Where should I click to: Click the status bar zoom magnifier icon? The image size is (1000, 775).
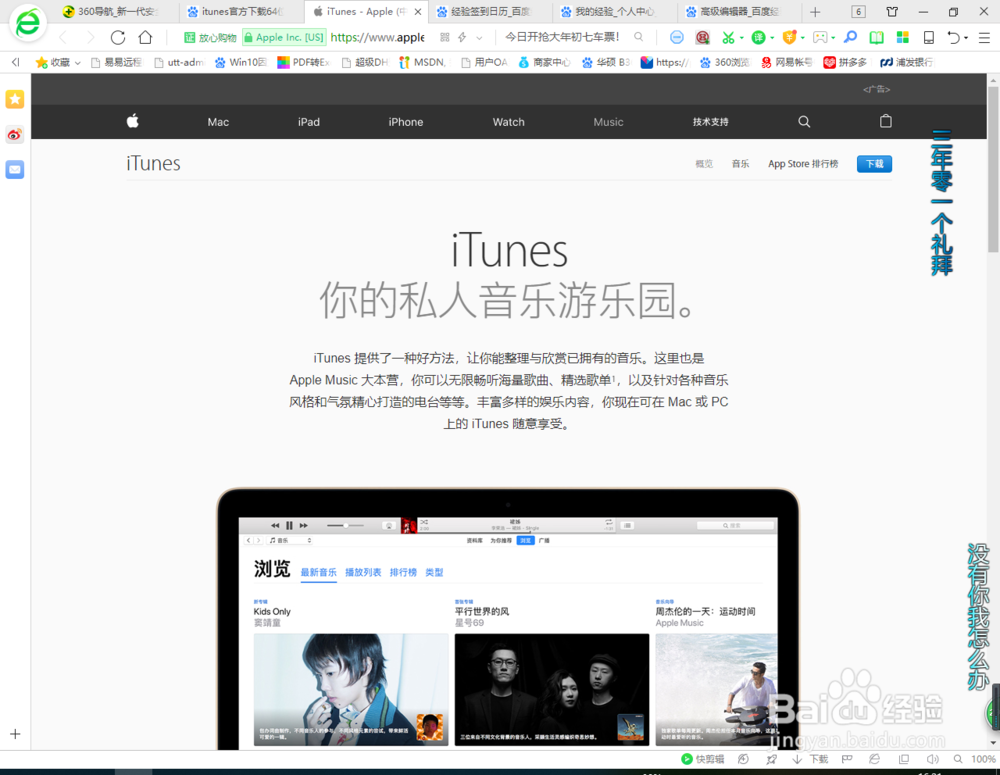pyautogui.click(x=958, y=759)
